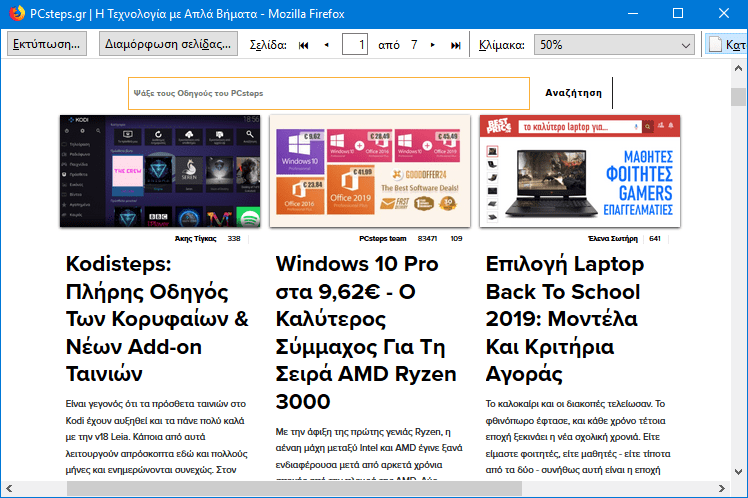Select portrait orientation button
The width and height of the screenshot is (748, 498).
pos(726,44)
